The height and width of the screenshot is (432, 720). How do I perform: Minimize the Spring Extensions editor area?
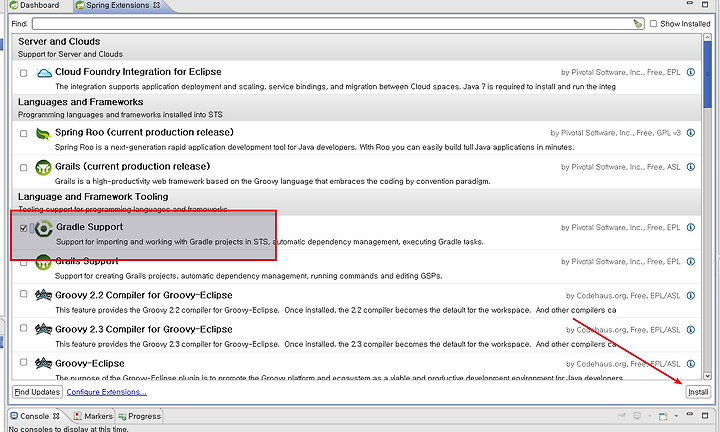click(x=690, y=3)
